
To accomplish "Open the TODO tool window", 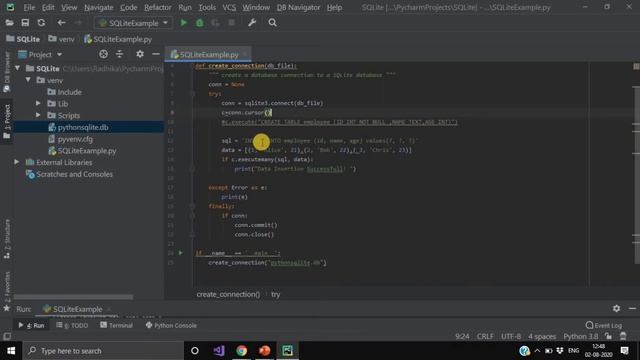I will pyautogui.click(x=72, y=325).
